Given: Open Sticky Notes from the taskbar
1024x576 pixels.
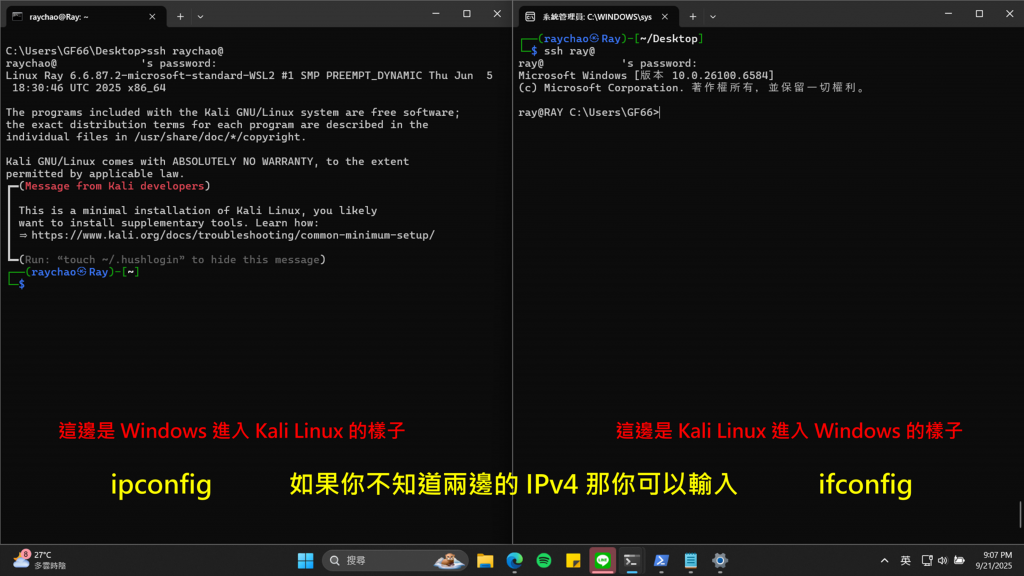Looking at the screenshot, I should click(573, 560).
